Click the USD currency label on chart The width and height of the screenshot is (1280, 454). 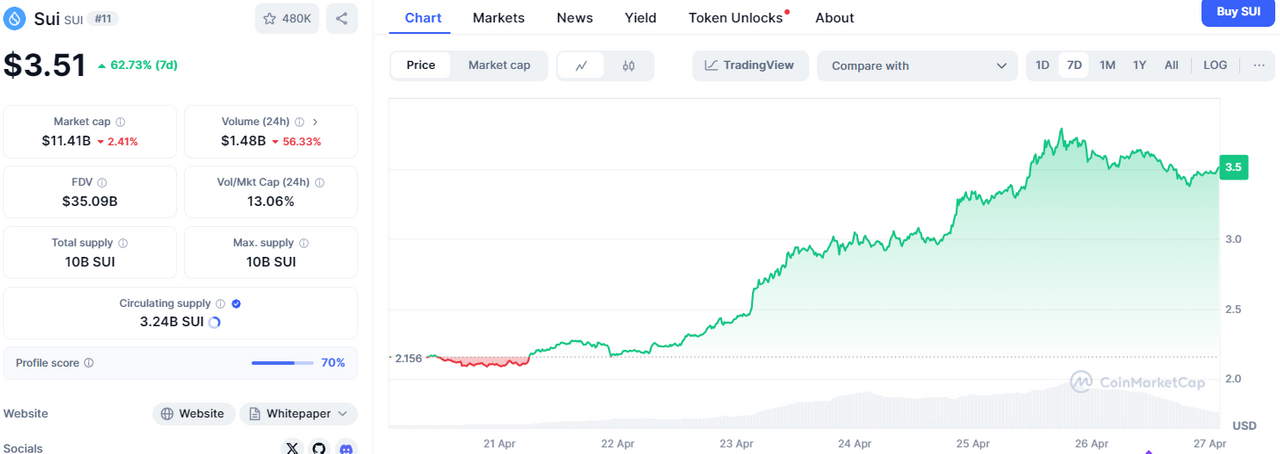pyautogui.click(x=1244, y=425)
